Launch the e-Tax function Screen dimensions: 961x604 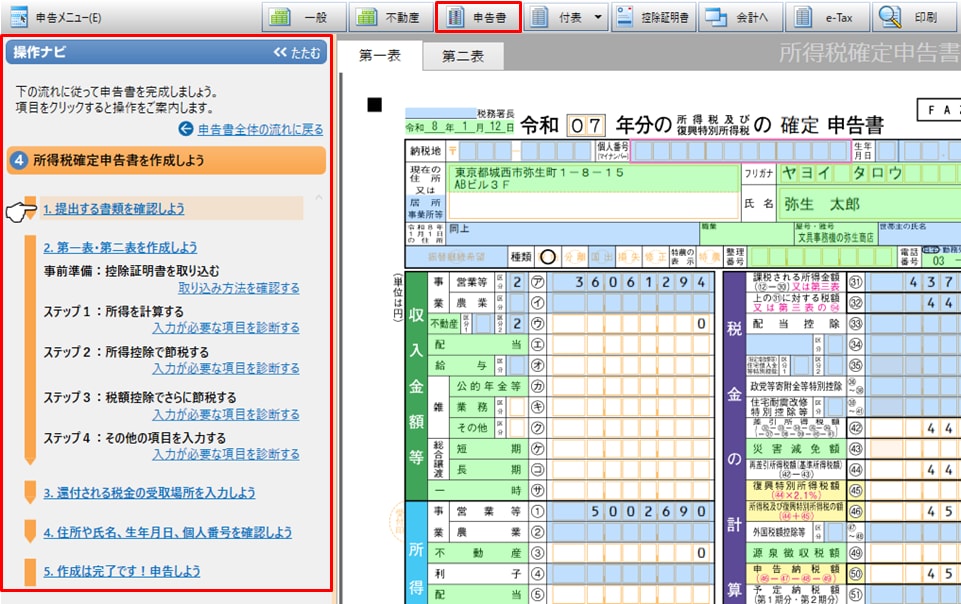pyautogui.click(x=827, y=17)
